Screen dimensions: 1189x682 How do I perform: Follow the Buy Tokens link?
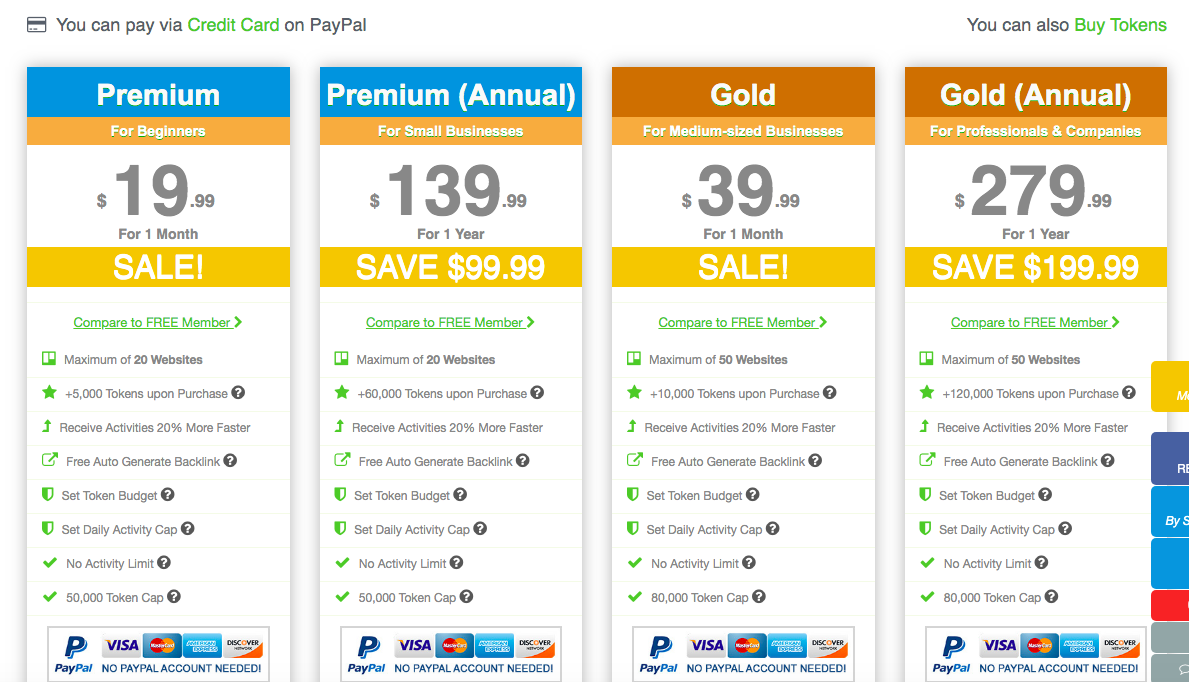coord(1120,25)
